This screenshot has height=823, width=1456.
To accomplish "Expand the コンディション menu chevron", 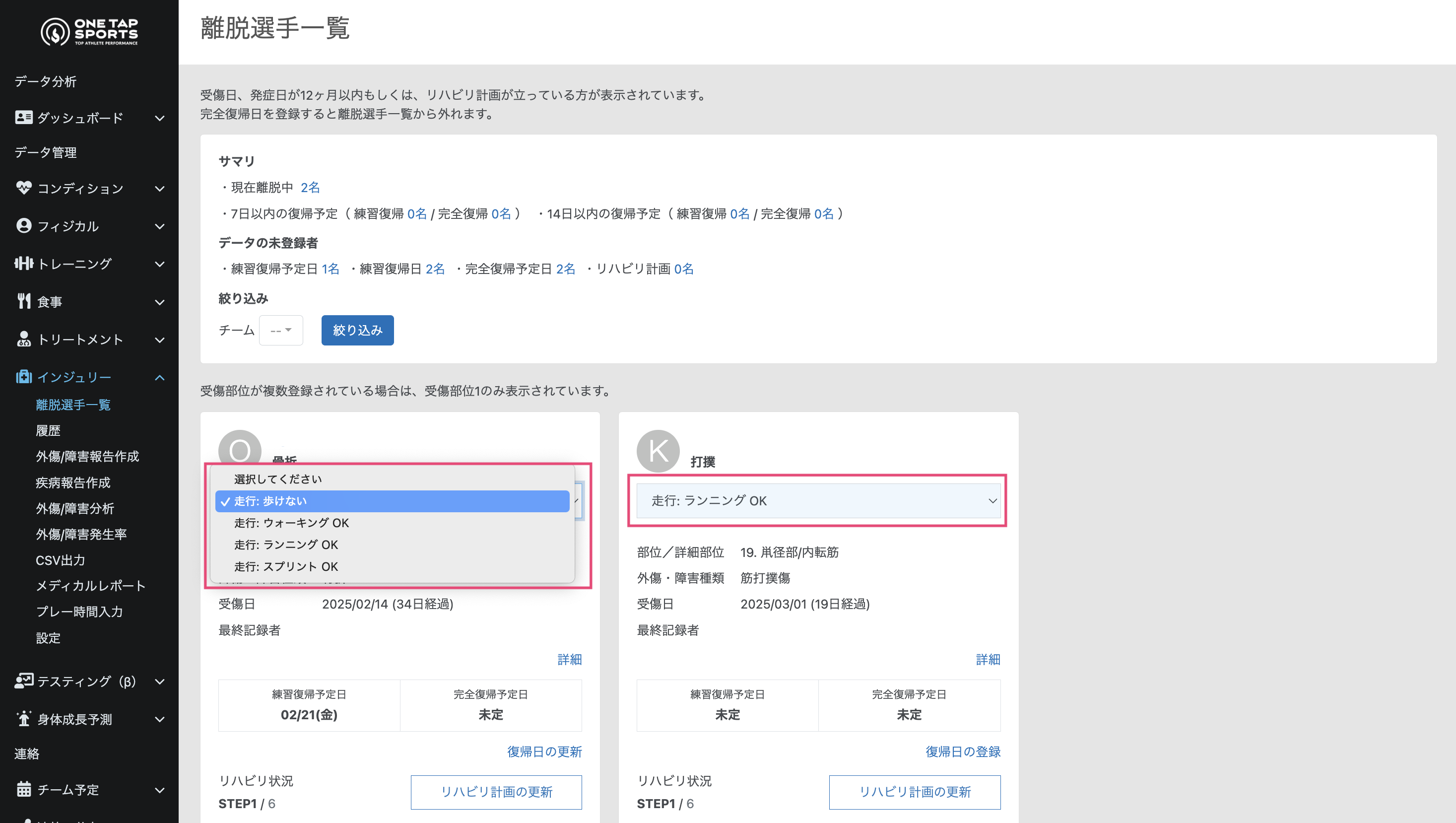I will (x=160, y=188).
